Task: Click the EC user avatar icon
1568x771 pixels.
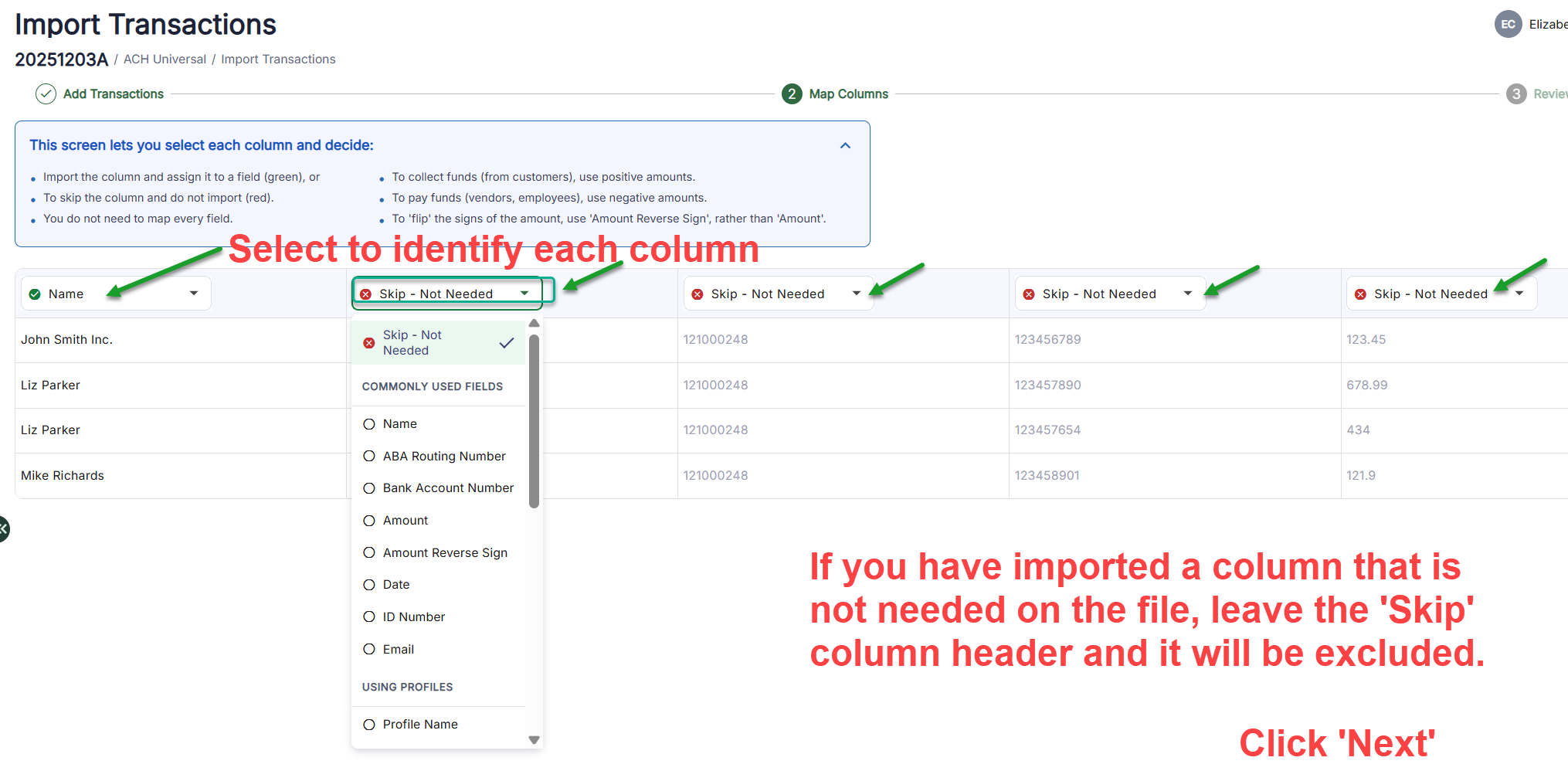Action: 1507,24
